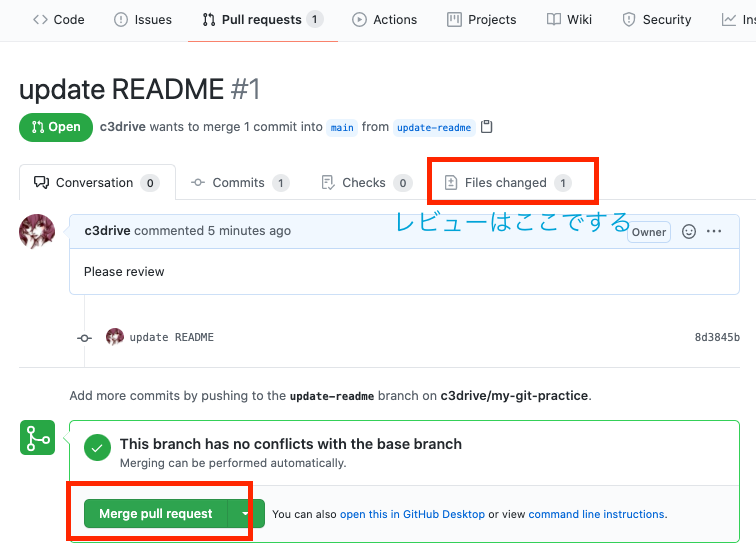This screenshot has height=556, width=756.
Task: Click the Checks checklist icon
Action: tap(328, 183)
